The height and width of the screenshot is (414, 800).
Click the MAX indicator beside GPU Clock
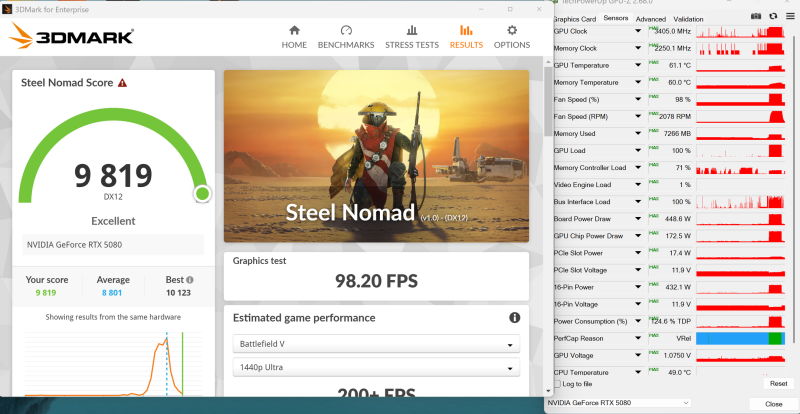pos(653,29)
